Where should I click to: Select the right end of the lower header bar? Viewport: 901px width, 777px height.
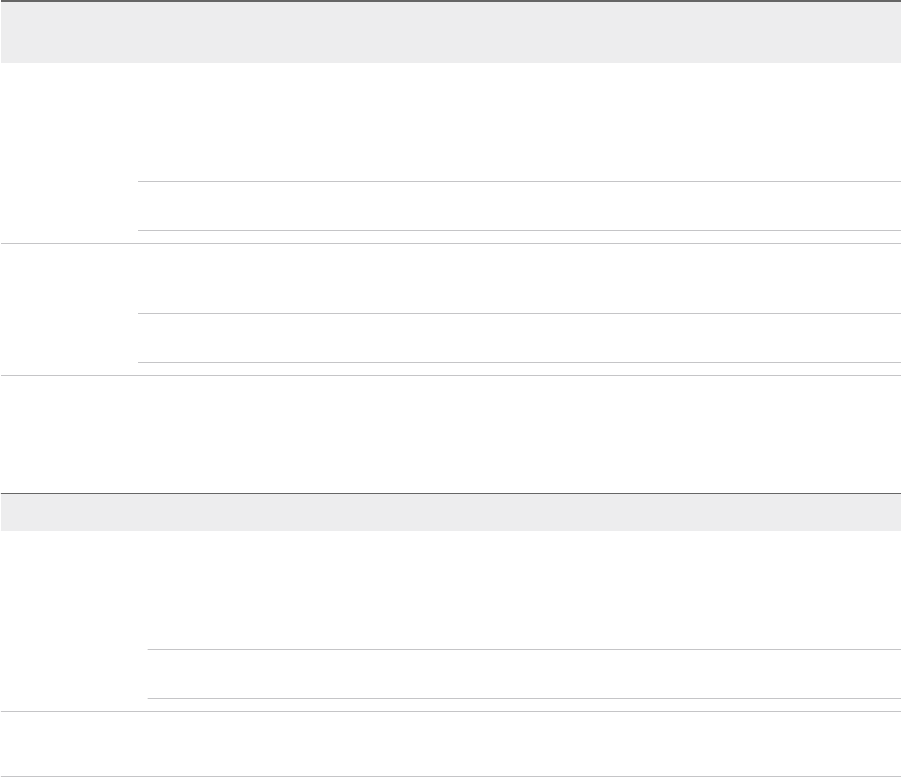(880, 512)
